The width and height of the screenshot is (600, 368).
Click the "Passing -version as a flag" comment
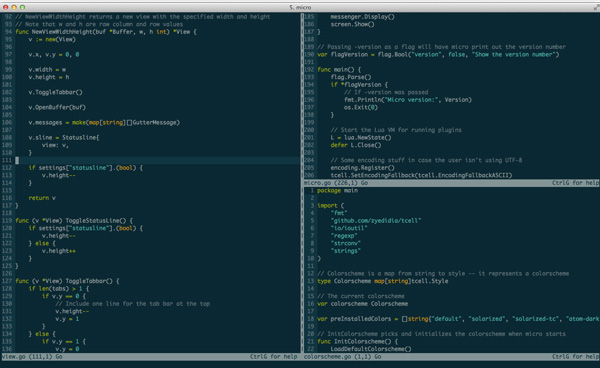441,47
